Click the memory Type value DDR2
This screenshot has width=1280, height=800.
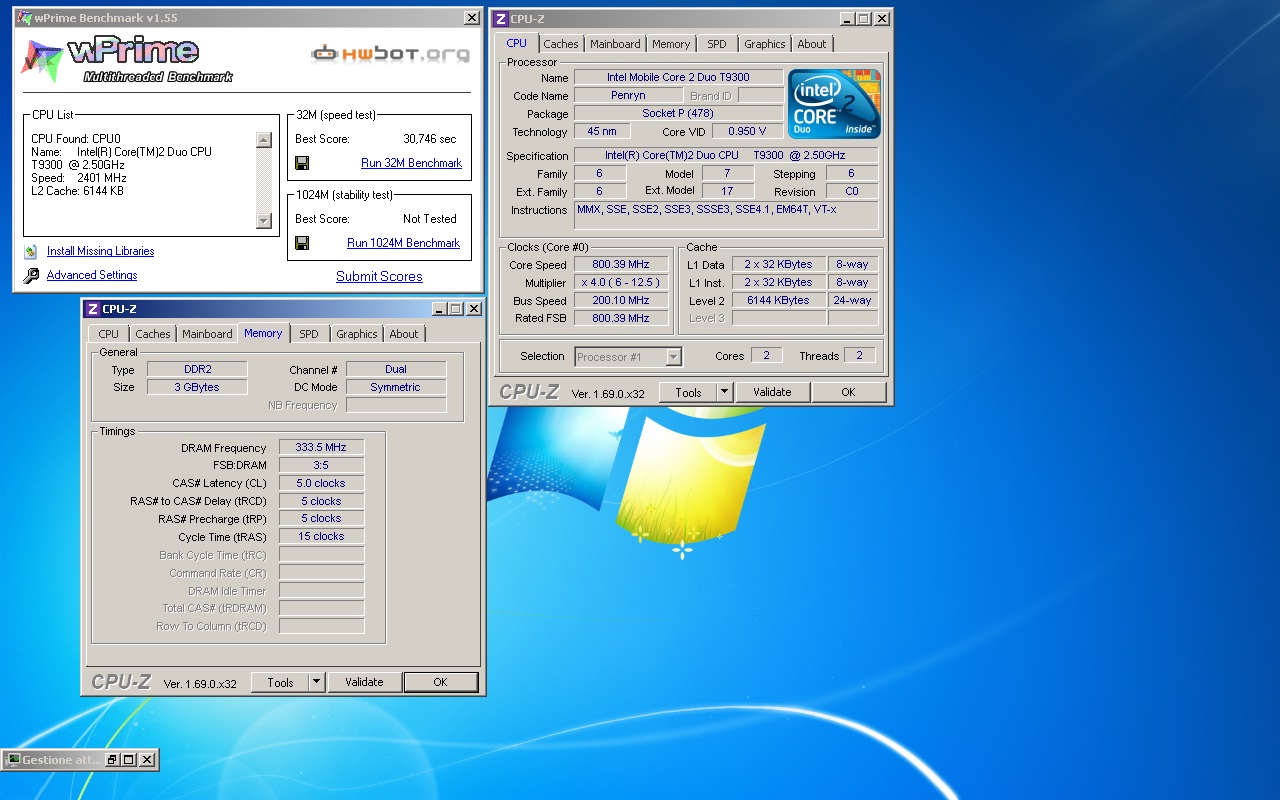click(x=197, y=370)
